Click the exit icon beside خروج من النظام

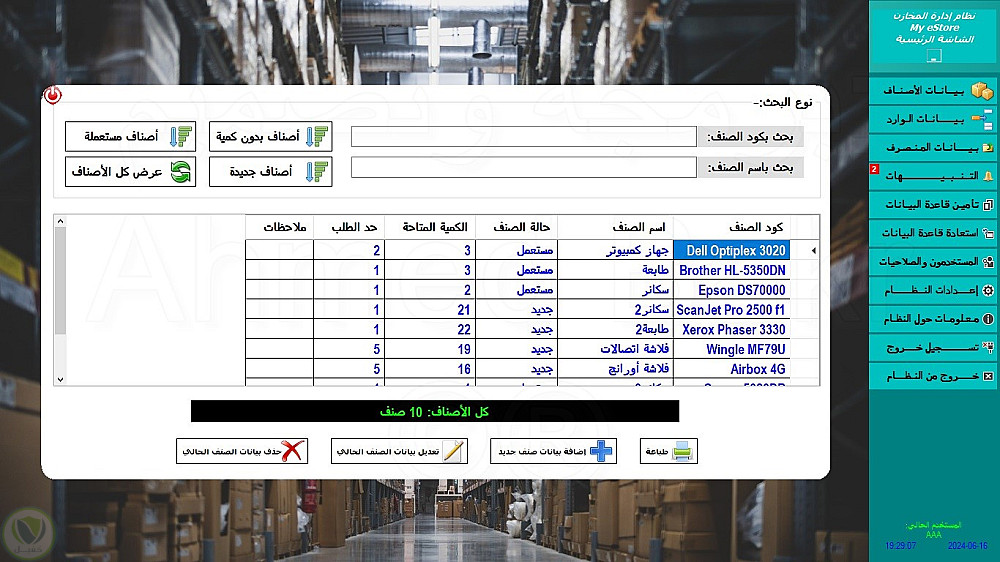(988, 376)
